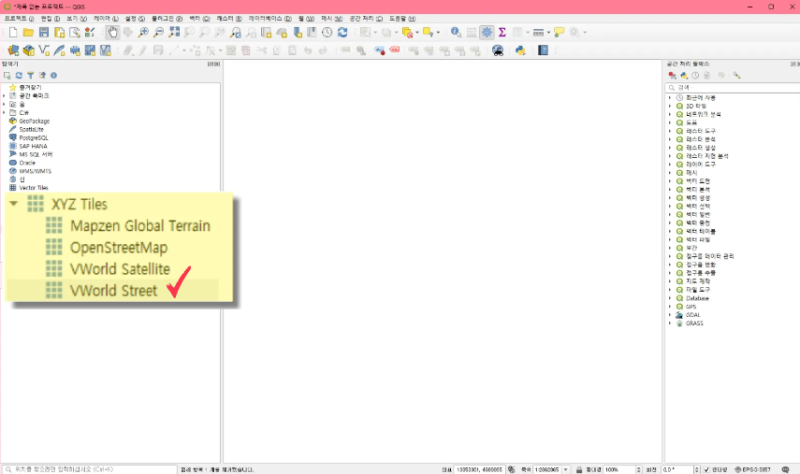Screen dimensions: 800x474
Task: Click the Toolbox History clock icon
Action: (x=695, y=76)
